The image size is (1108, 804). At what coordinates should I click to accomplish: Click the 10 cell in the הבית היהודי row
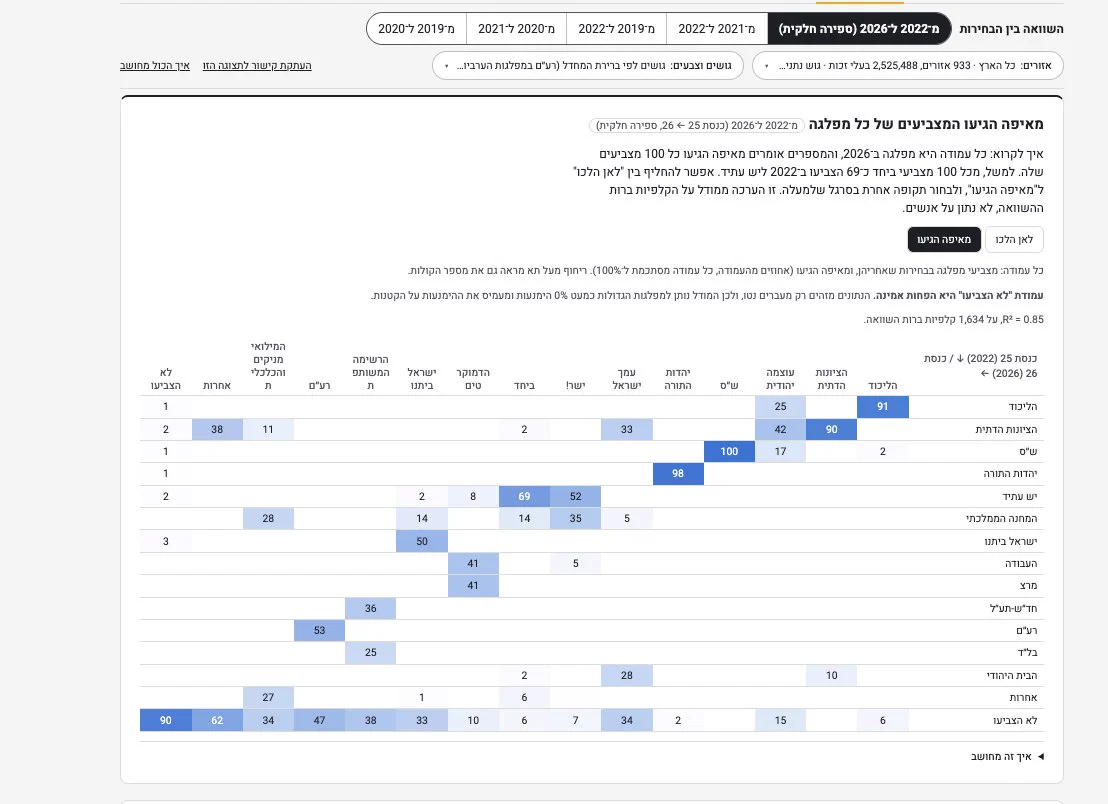[831, 675]
